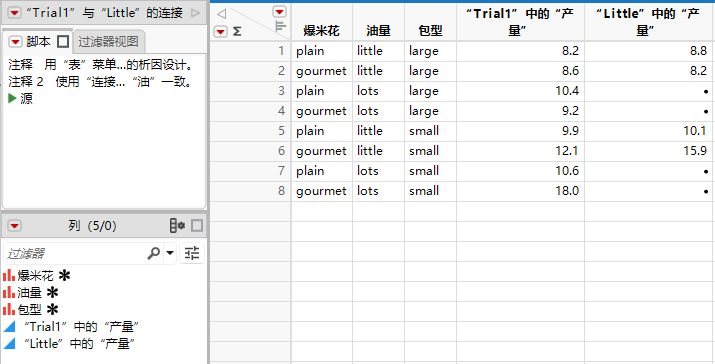The width and height of the screenshot is (715, 364).
Task: Select row number 4
Action: coord(250,111)
